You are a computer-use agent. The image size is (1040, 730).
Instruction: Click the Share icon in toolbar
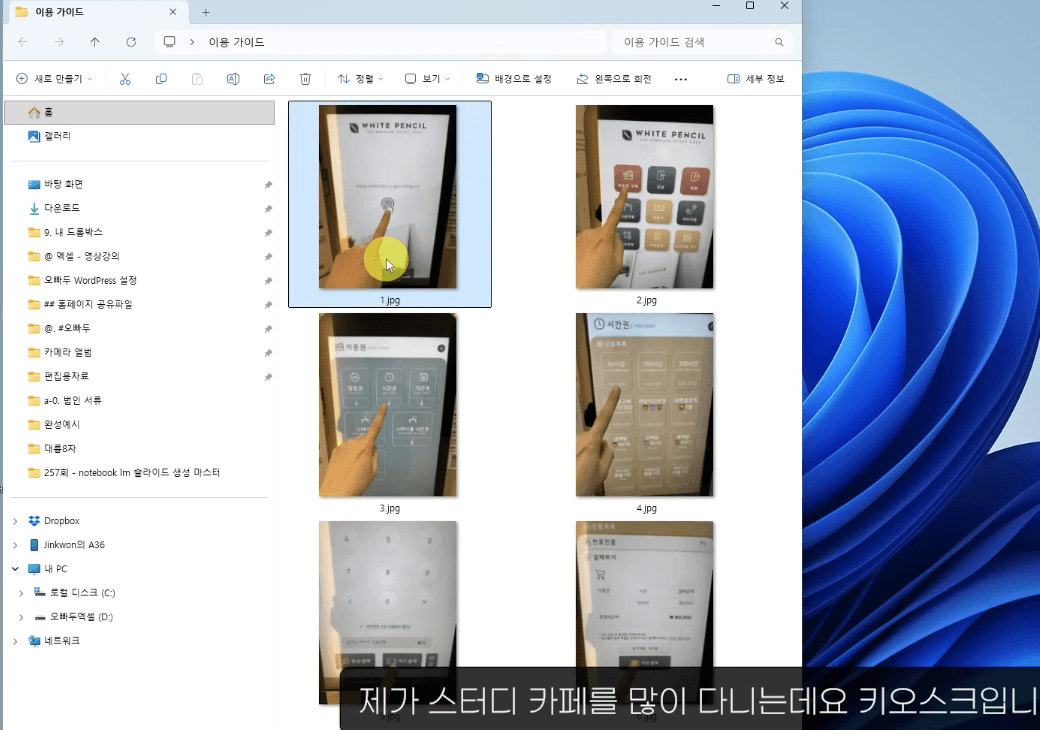(269, 79)
